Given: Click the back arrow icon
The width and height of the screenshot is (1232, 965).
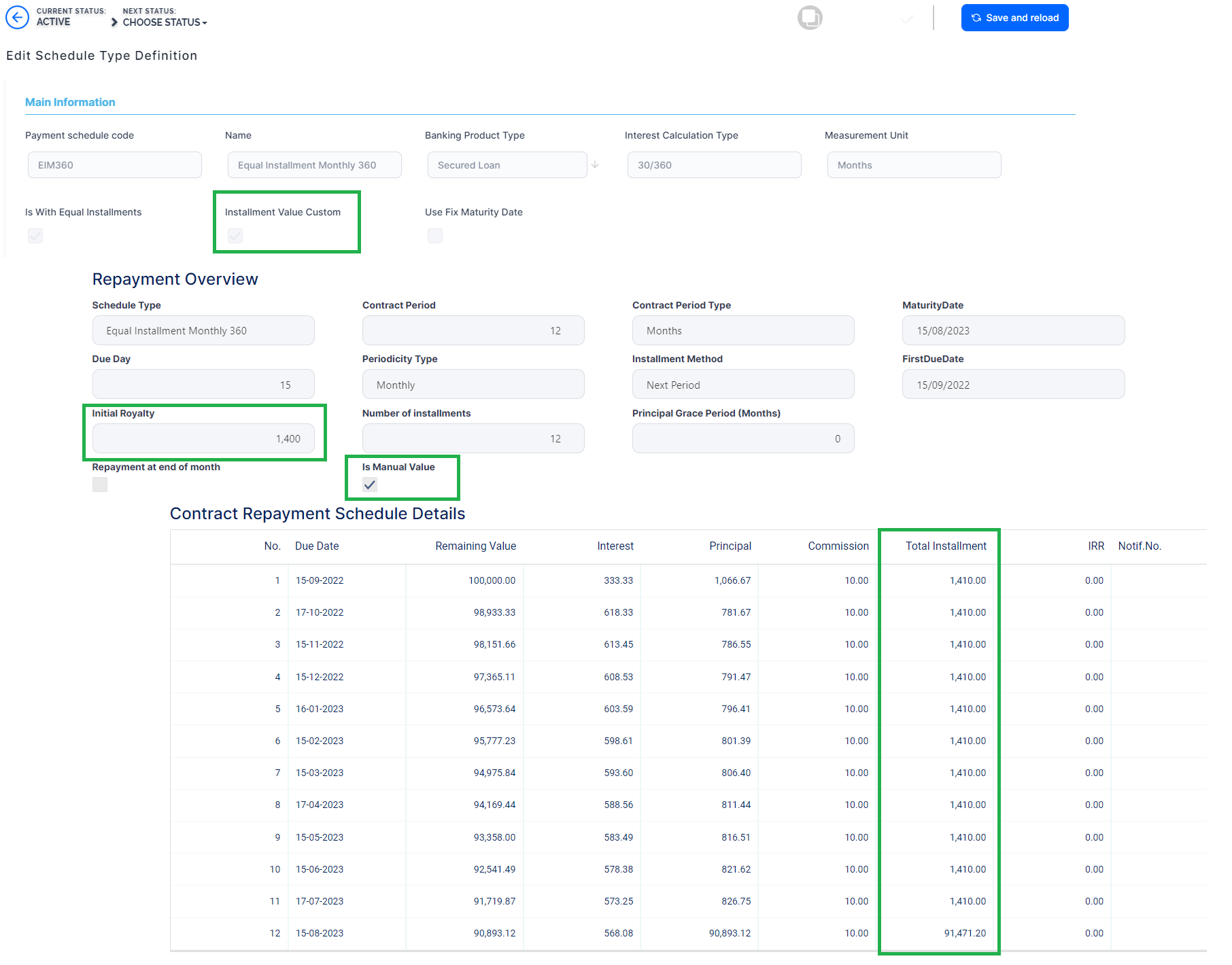Looking at the screenshot, I should click(x=17, y=18).
